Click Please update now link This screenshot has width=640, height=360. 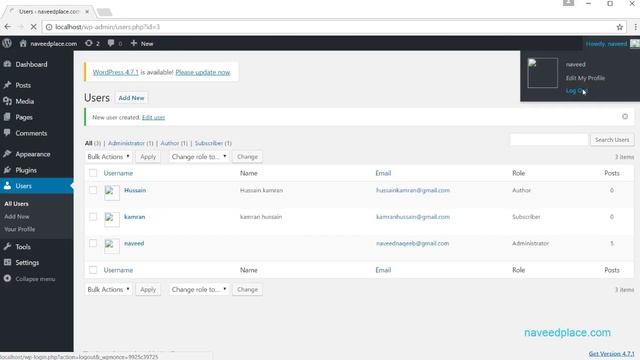pos(203,72)
